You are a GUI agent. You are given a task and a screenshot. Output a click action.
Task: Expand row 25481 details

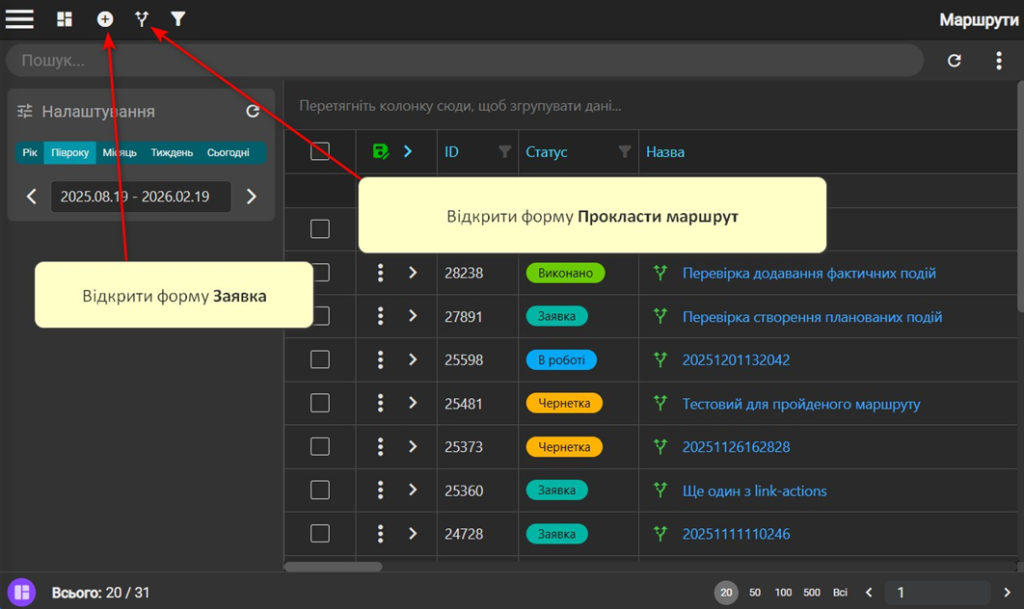(x=412, y=403)
